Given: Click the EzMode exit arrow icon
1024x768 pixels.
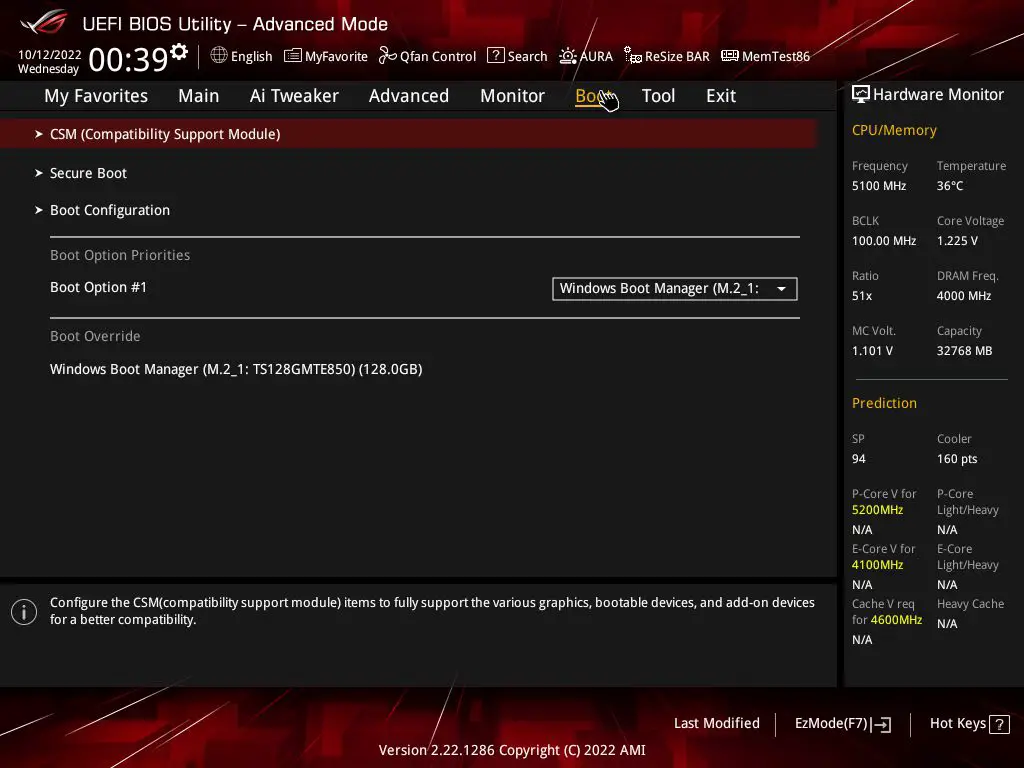Looking at the screenshot, I should click(x=882, y=724).
